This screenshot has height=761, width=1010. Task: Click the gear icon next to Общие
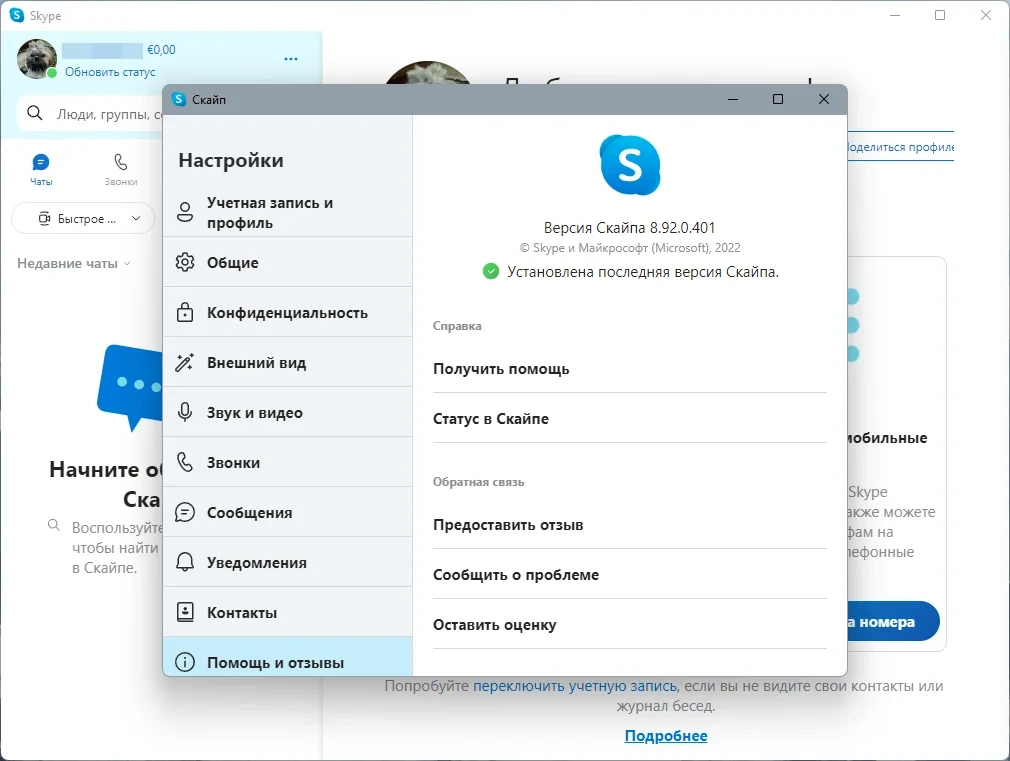pyautogui.click(x=185, y=262)
